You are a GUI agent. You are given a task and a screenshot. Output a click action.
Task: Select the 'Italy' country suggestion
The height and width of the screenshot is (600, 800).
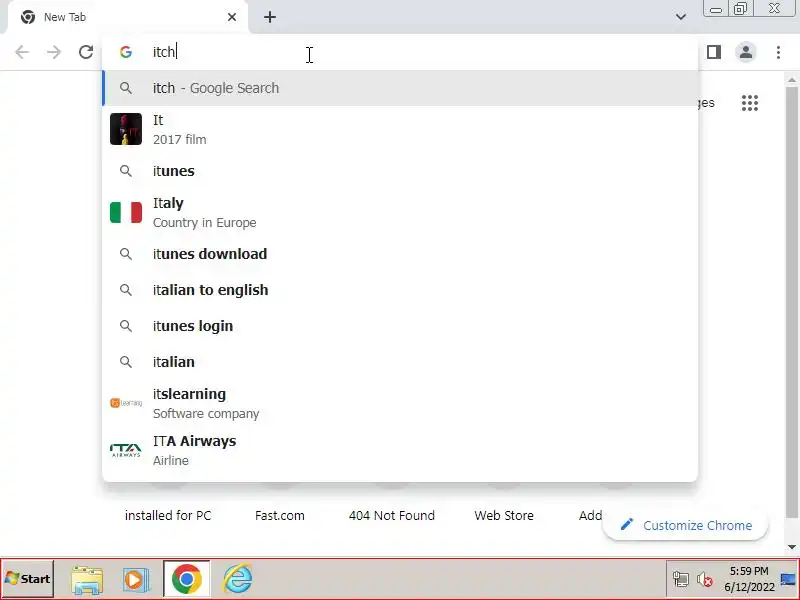pyautogui.click(x=400, y=213)
